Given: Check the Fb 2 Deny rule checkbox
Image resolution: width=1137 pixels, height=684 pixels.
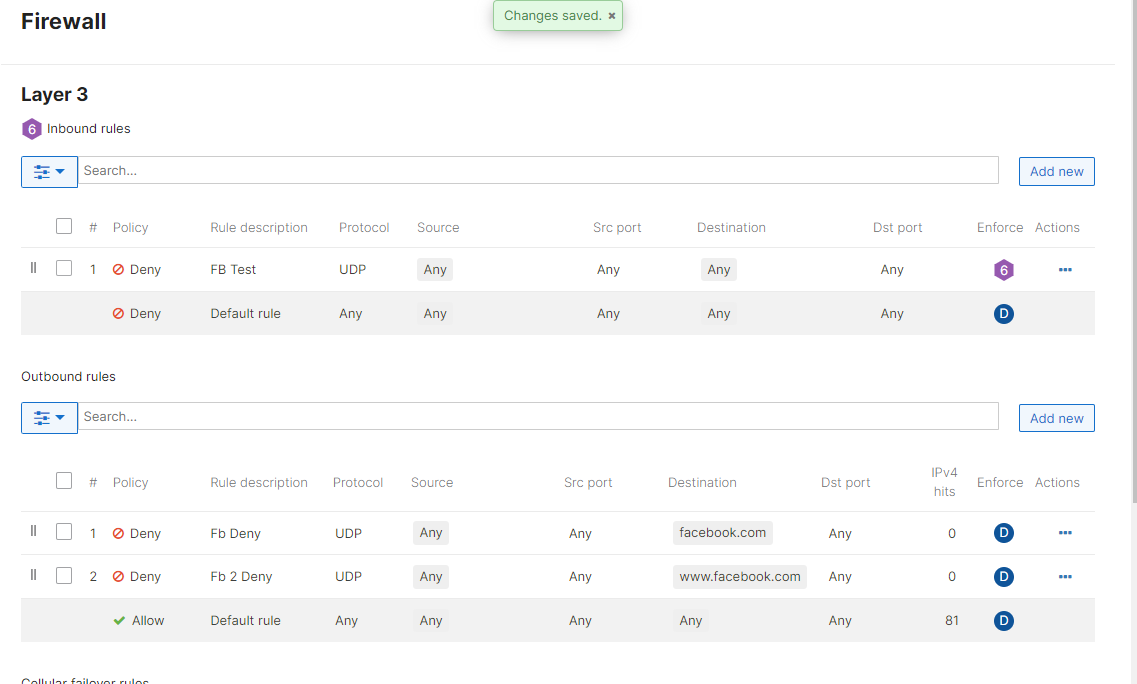Looking at the screenshot, I should tap(64, 575).
